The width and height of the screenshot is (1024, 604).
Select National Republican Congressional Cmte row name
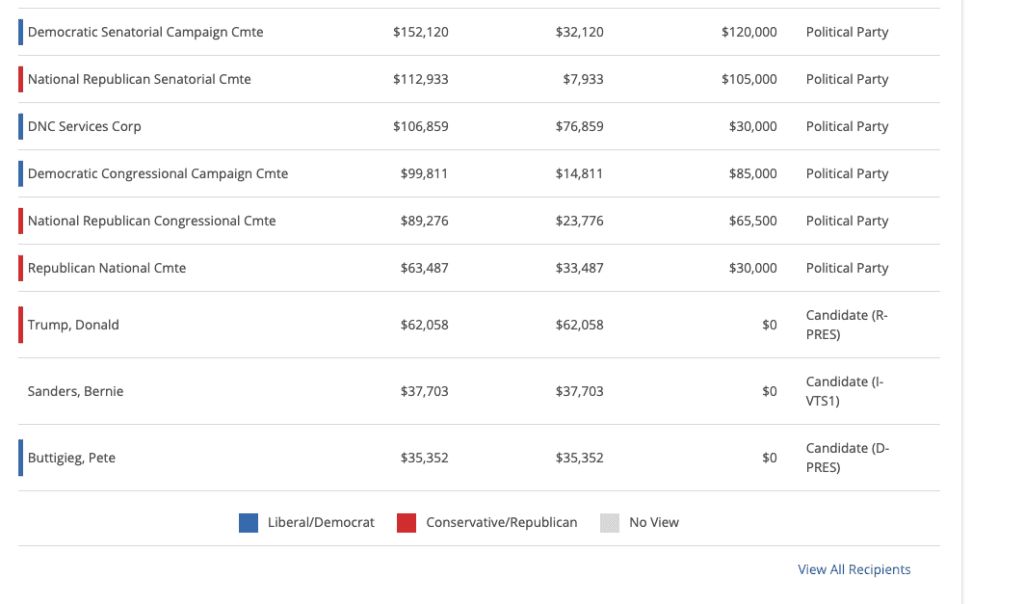tap(151, 220)
